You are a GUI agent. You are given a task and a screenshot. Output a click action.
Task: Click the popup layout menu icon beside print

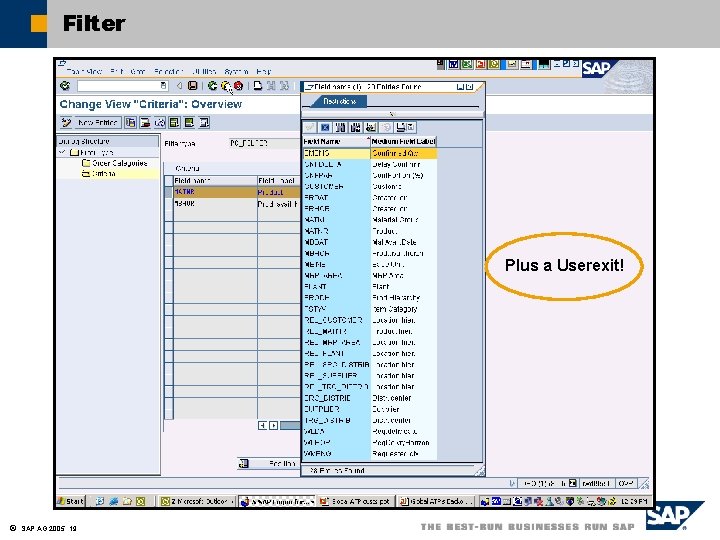pos(411,127)
